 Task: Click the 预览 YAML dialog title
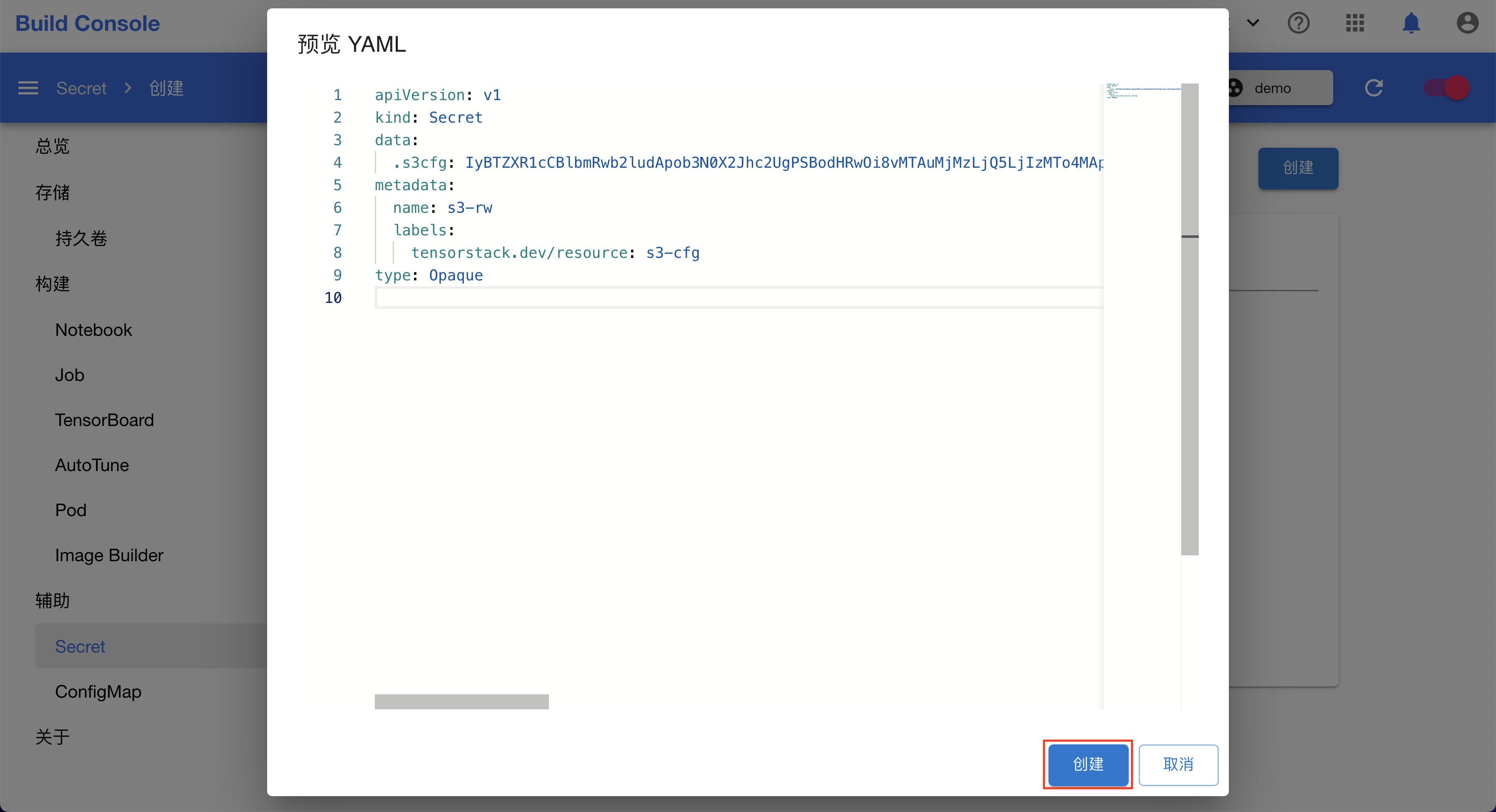click(x=352, y=44)
